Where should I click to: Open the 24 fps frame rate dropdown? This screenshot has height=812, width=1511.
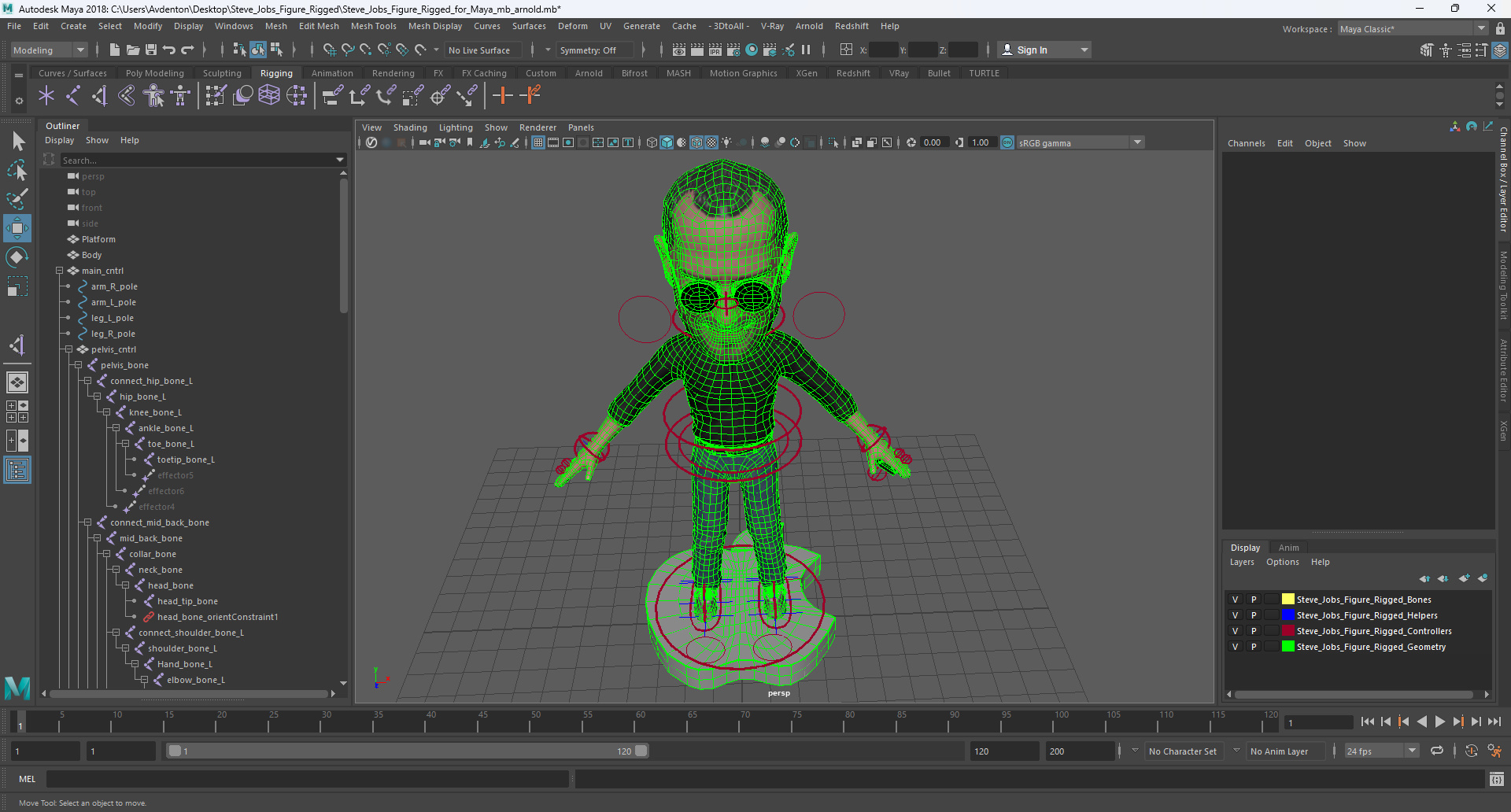[1381, 751]
